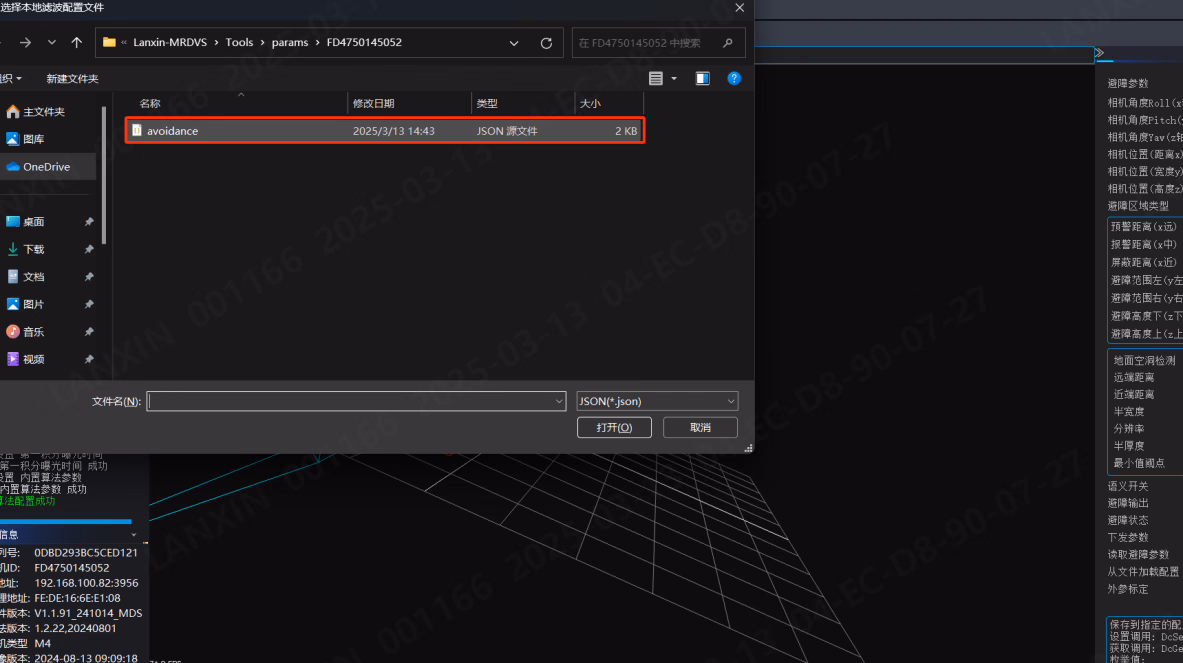Click IP address 192.168.100.82:3956
The height and width of the screenshot is (663, 1183).
pos(86,583)
